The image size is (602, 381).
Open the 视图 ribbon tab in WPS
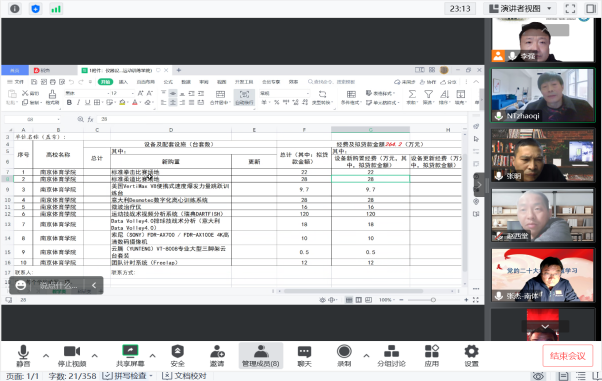click(x=222, y=82)
